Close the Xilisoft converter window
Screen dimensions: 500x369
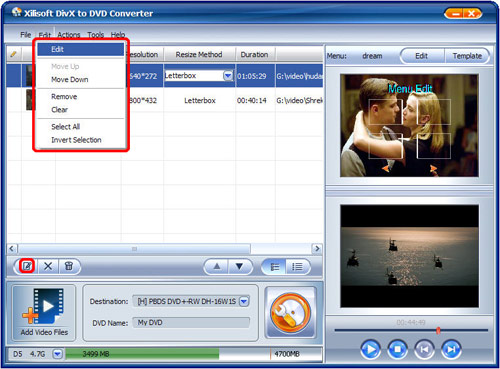coord(472,14)
